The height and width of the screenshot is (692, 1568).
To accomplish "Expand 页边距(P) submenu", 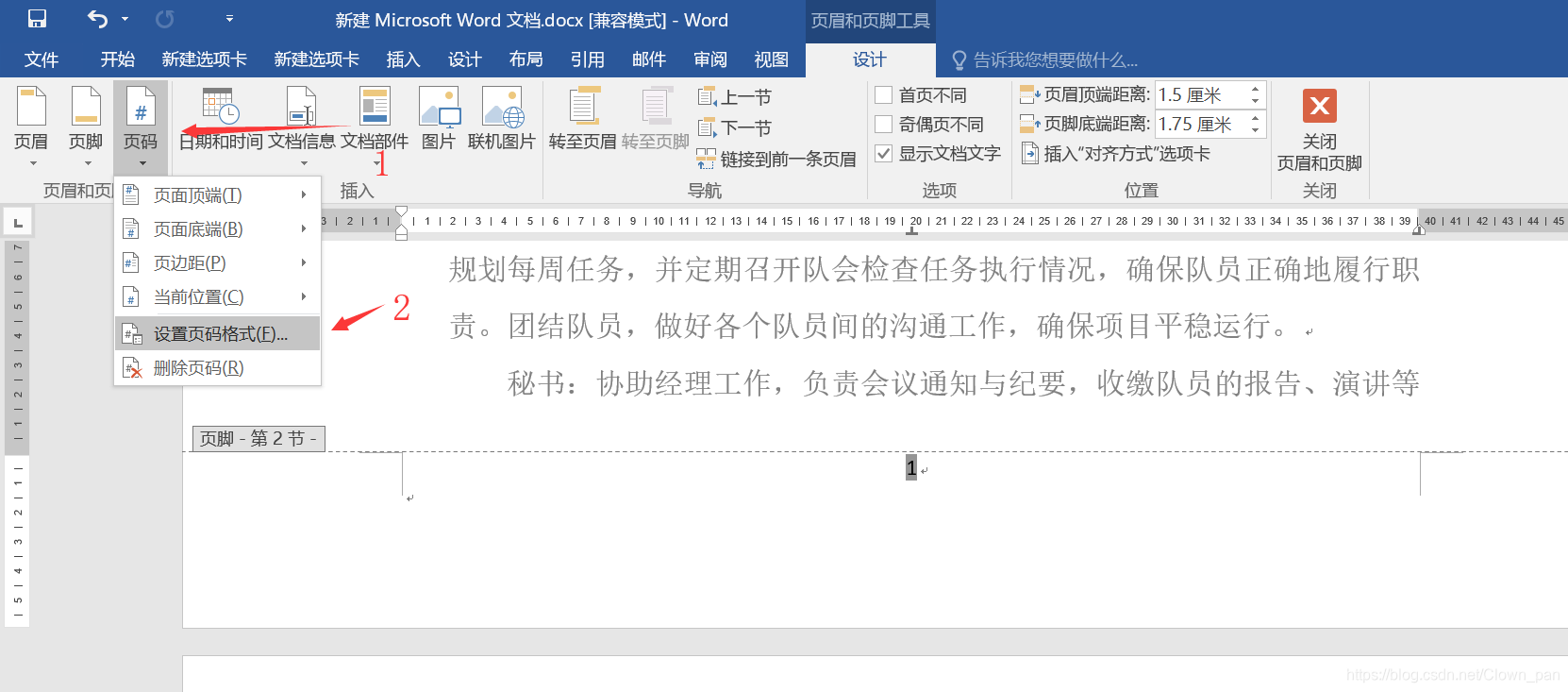I will [x=217, y=263].
